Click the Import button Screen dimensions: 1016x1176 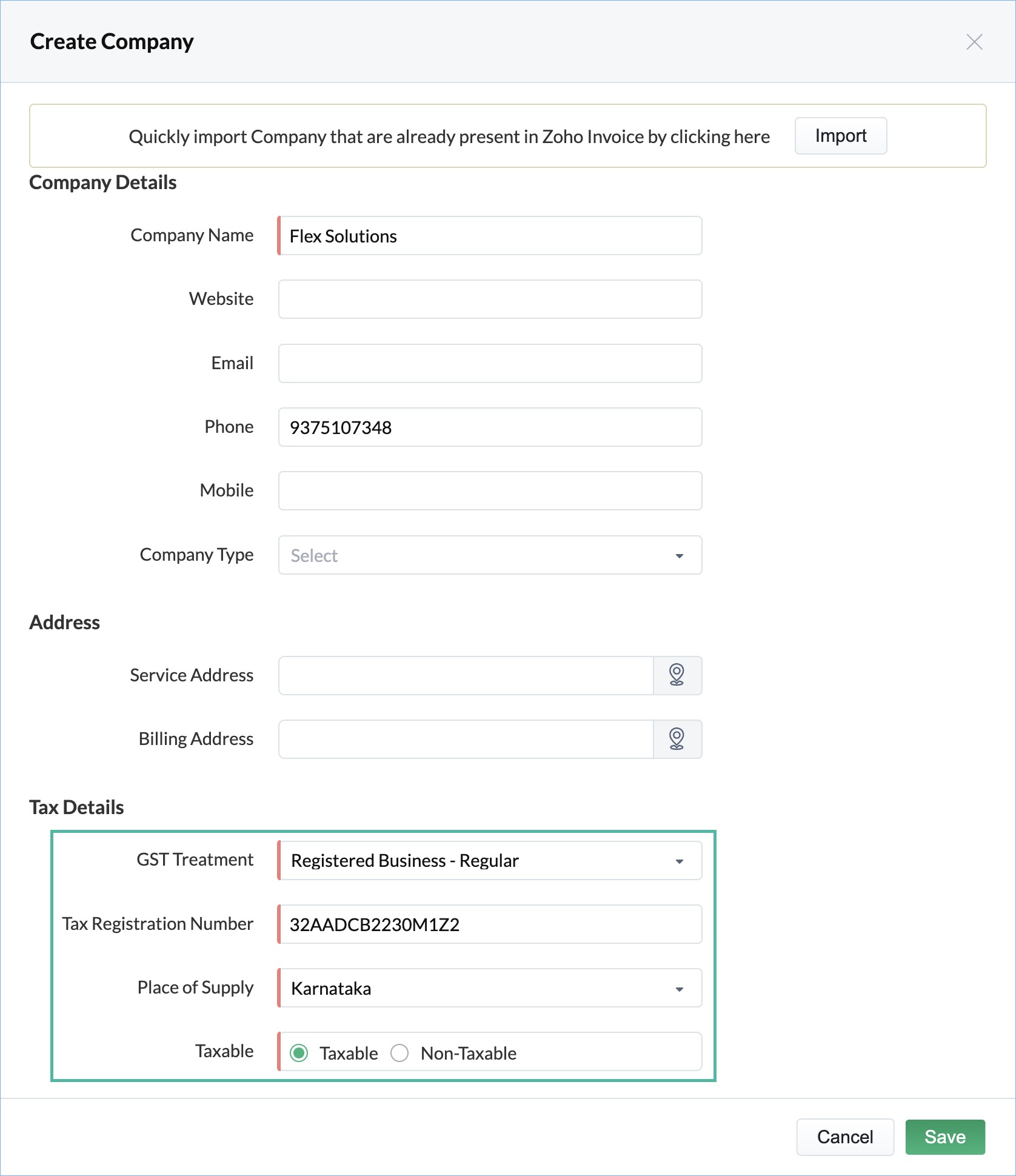(x=841, y=136)
